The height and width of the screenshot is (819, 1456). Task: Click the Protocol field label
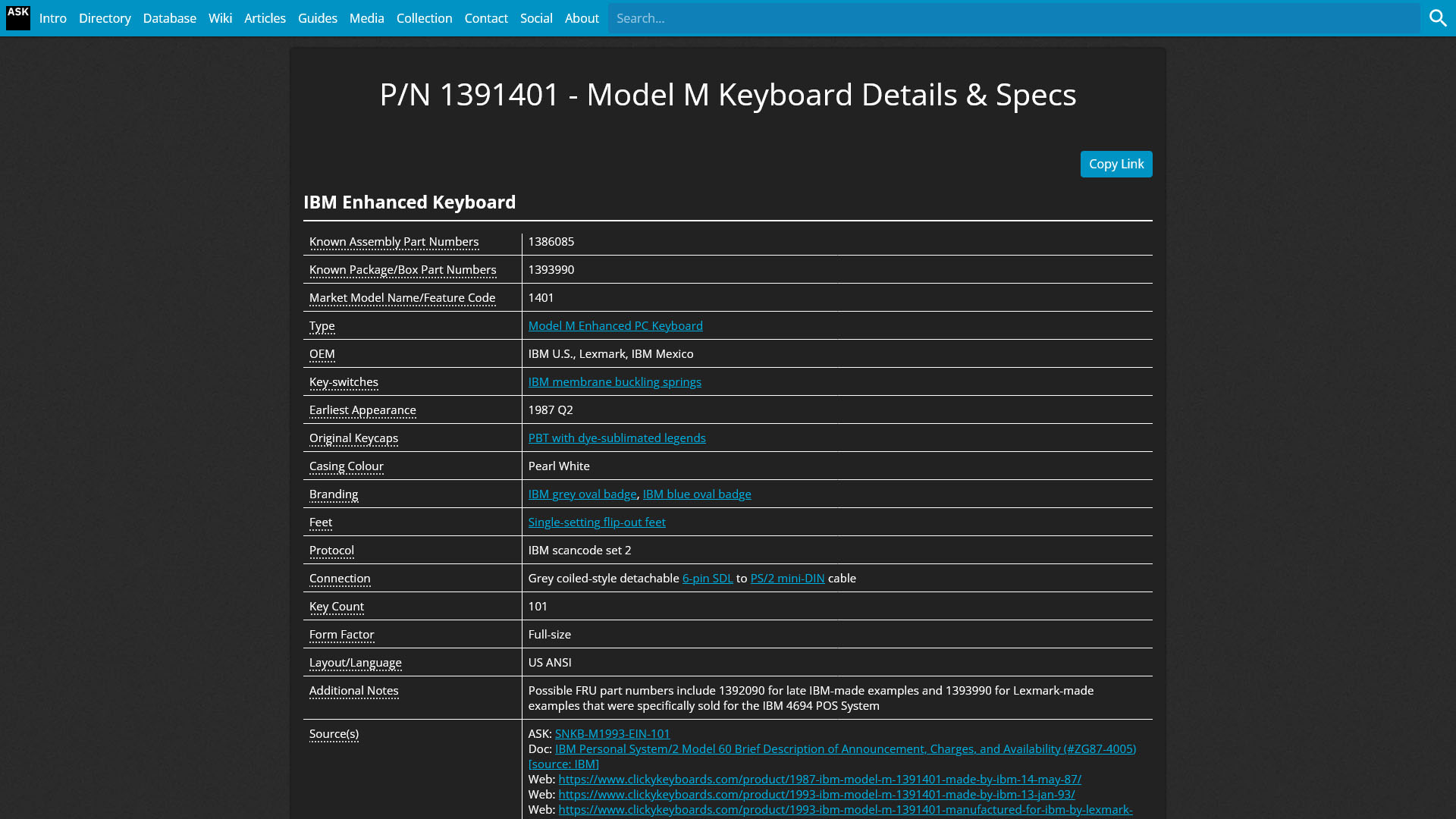click(x=331, y=550)
